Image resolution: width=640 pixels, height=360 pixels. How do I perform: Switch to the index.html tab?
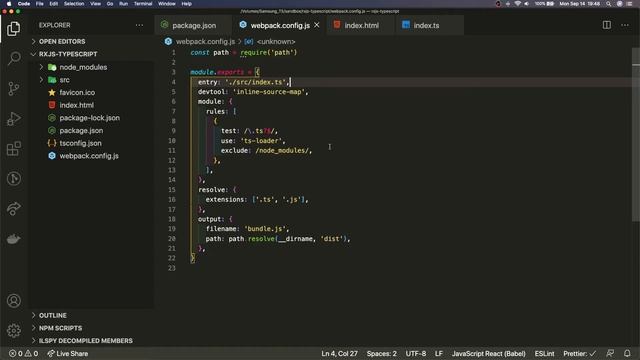pos(361,25)
